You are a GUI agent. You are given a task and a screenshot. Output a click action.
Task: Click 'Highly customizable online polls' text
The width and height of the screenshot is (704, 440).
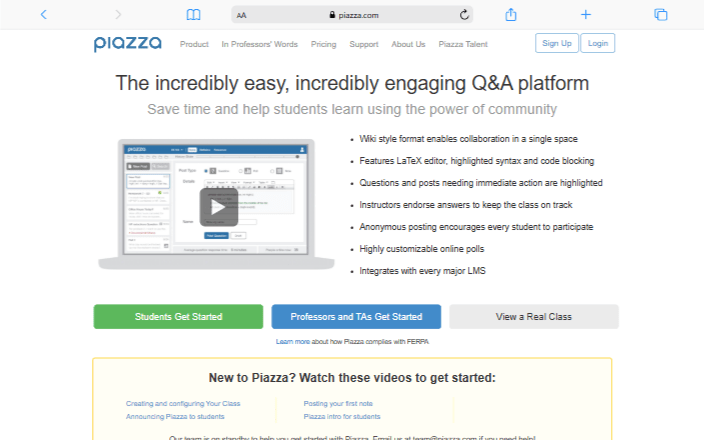click(x=422, y=249)
